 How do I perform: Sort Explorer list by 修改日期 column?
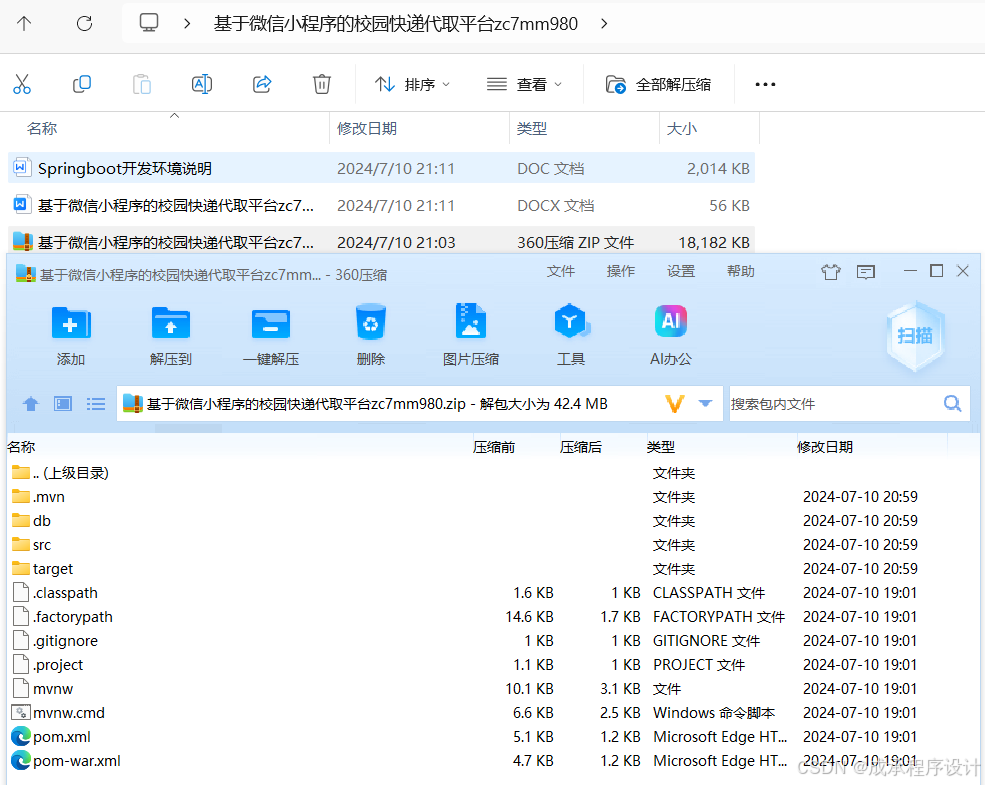367,129
